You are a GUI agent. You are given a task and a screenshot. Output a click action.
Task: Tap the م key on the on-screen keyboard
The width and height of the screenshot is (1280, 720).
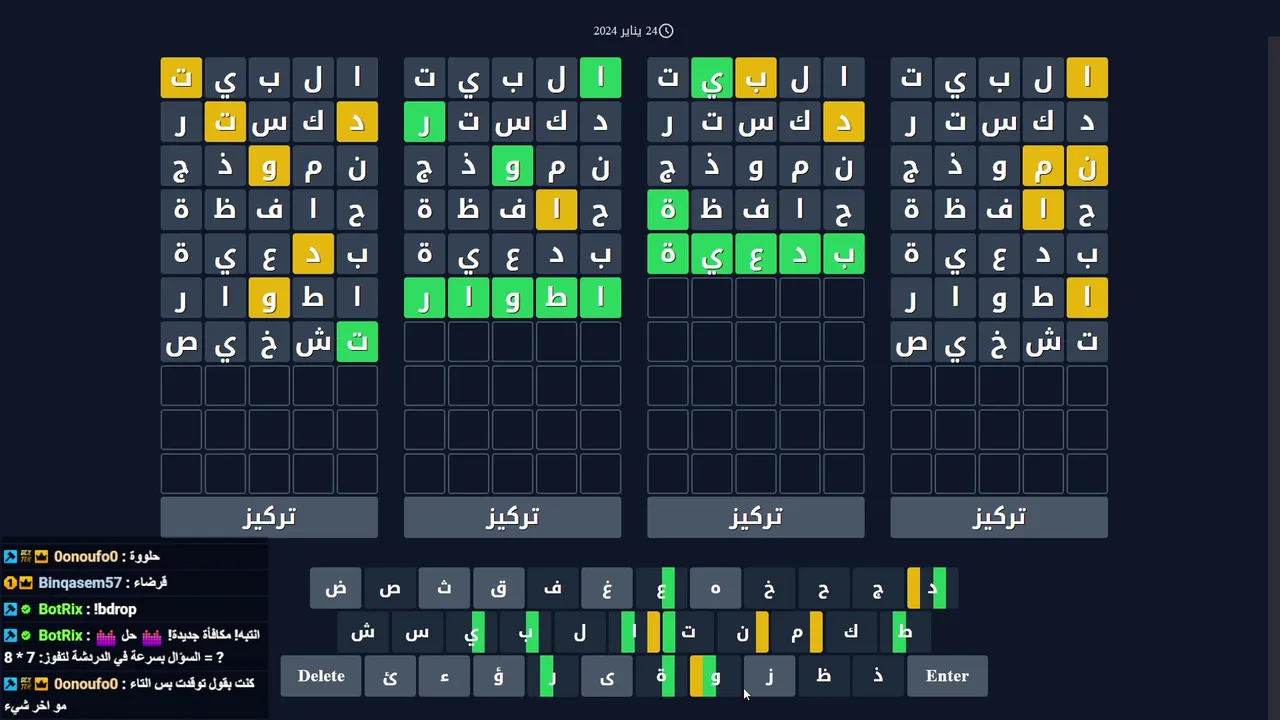pos(795,632)
